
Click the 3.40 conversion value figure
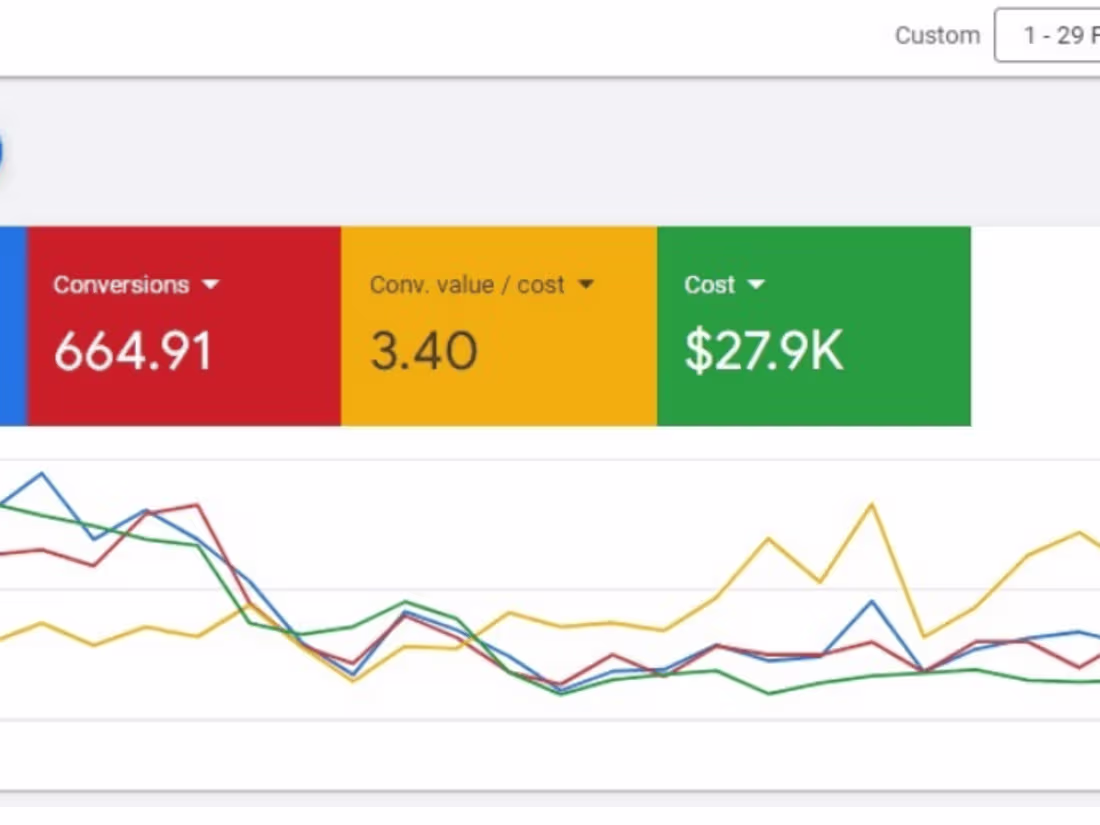coord(423,350)
